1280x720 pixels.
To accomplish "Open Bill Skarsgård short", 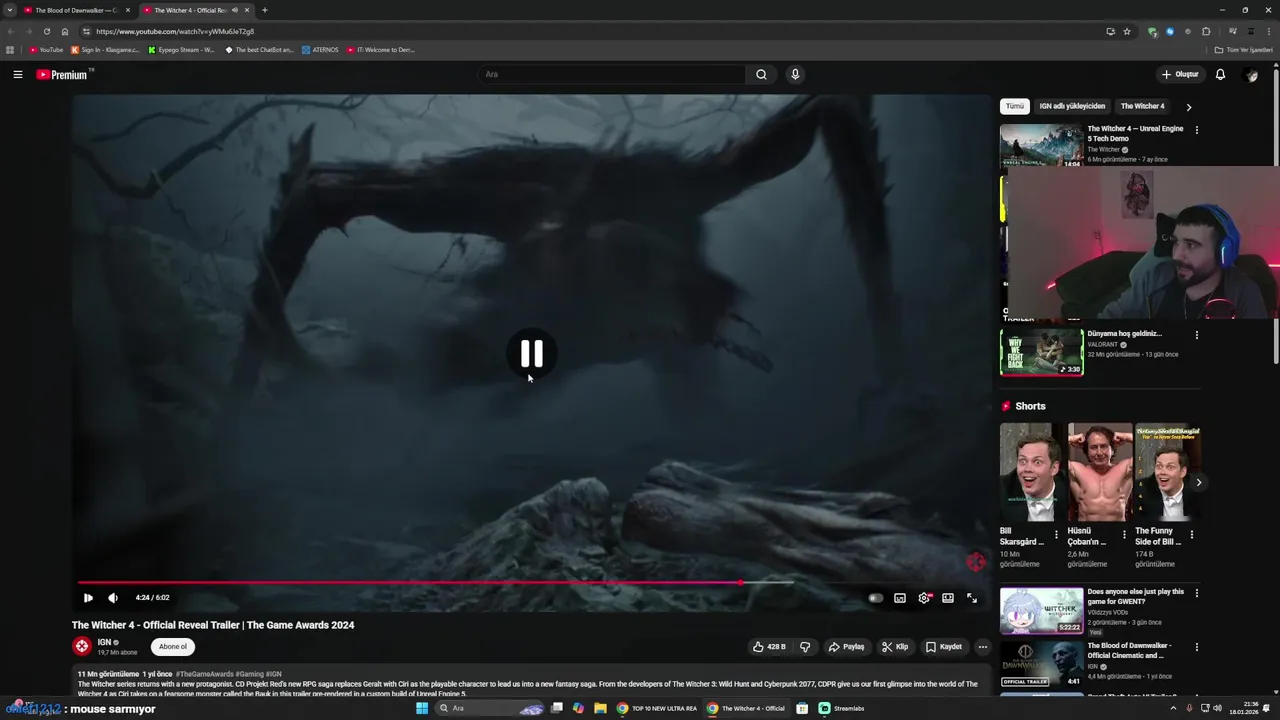I will pos(1032,472).
